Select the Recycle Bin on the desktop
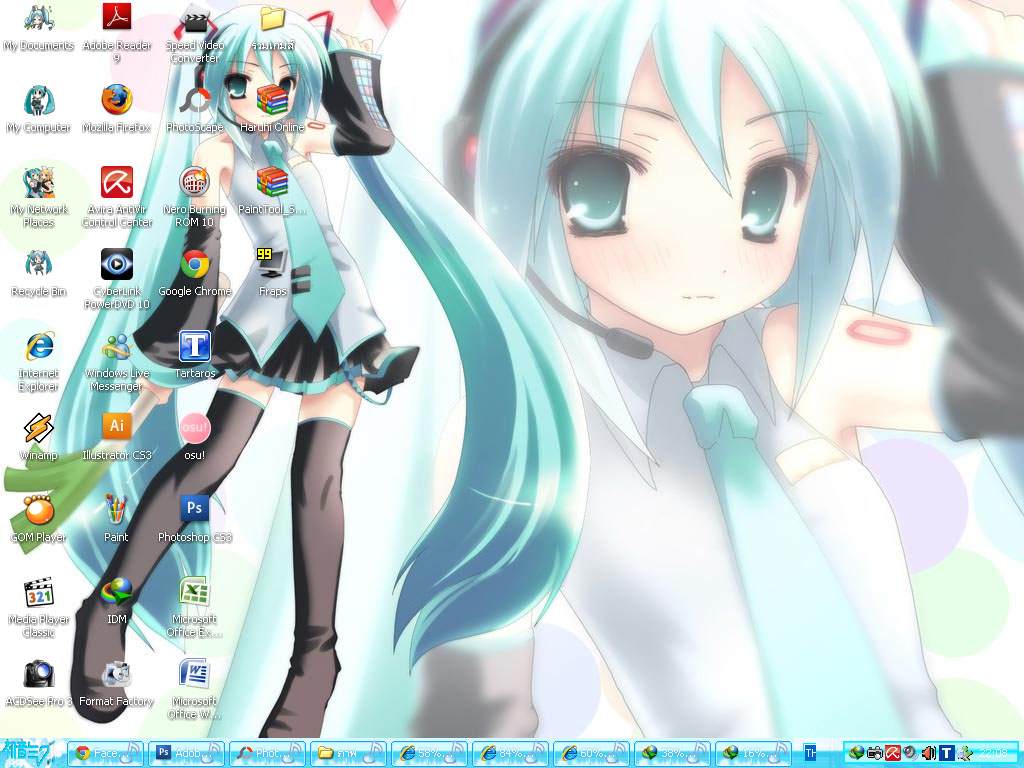Screen dimensions: 1024x768 point(39,274)
